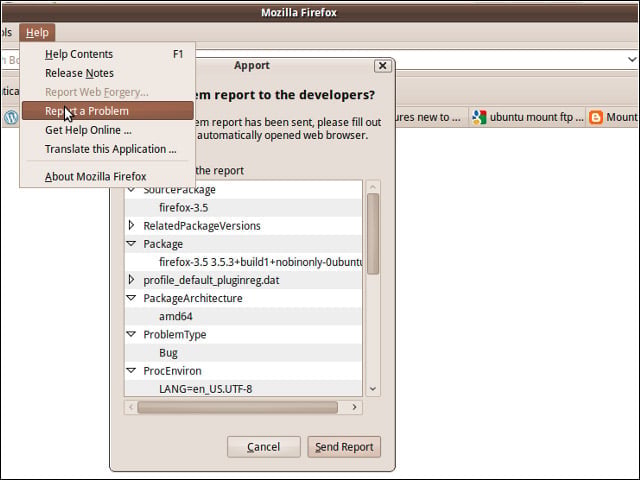Choose Report a Problem menu item
Image resolution: width=640 pixels, height=480 pixels.
[108, 111]
